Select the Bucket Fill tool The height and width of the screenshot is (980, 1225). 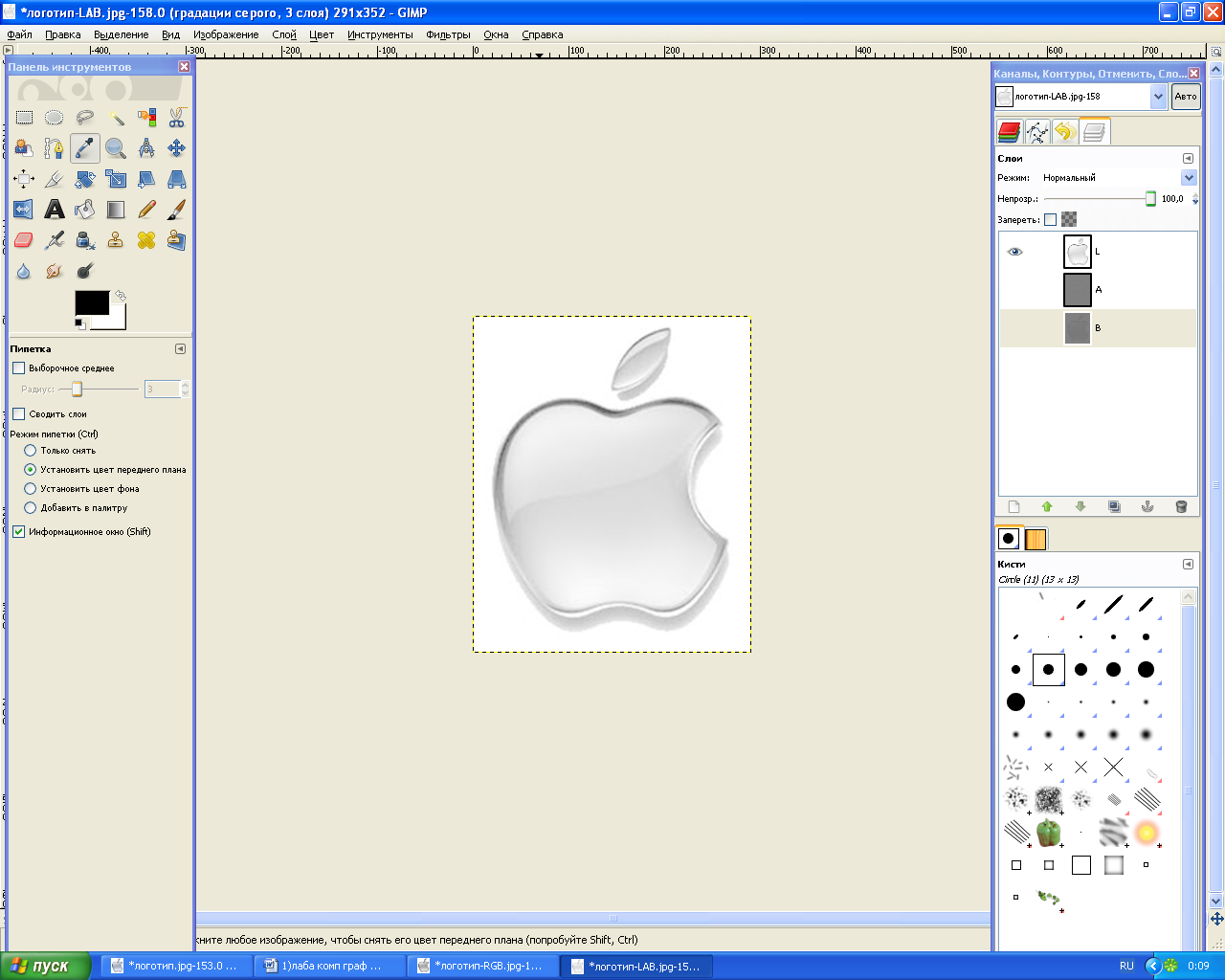(85, 210)
